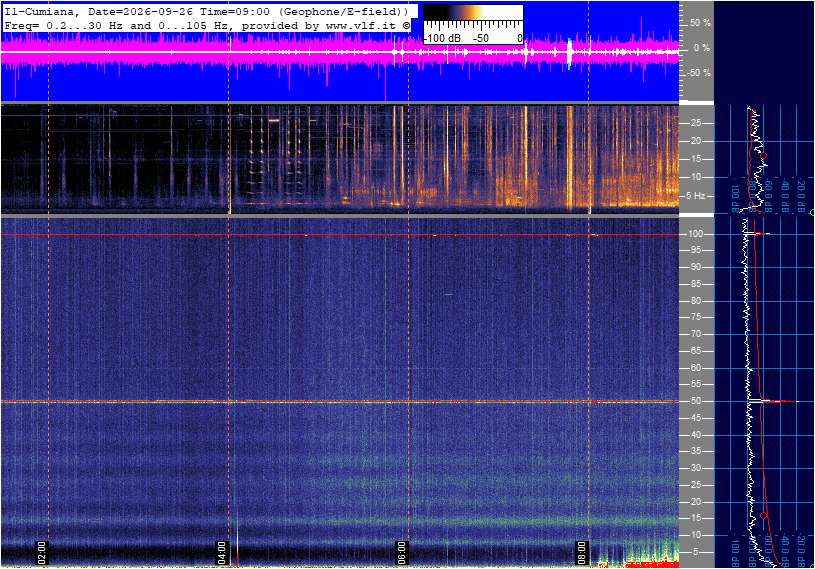The image size is (815, 569).
Task: Click the 50 % amplitude scale label
Action: [x=700, y=23]
